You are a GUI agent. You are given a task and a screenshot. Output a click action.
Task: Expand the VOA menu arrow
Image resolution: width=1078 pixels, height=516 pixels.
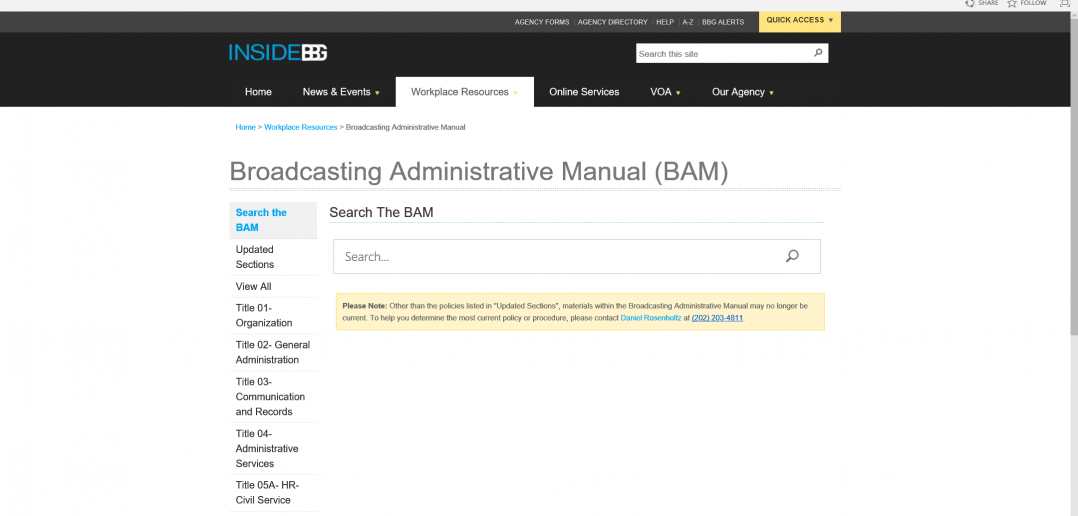678,93
